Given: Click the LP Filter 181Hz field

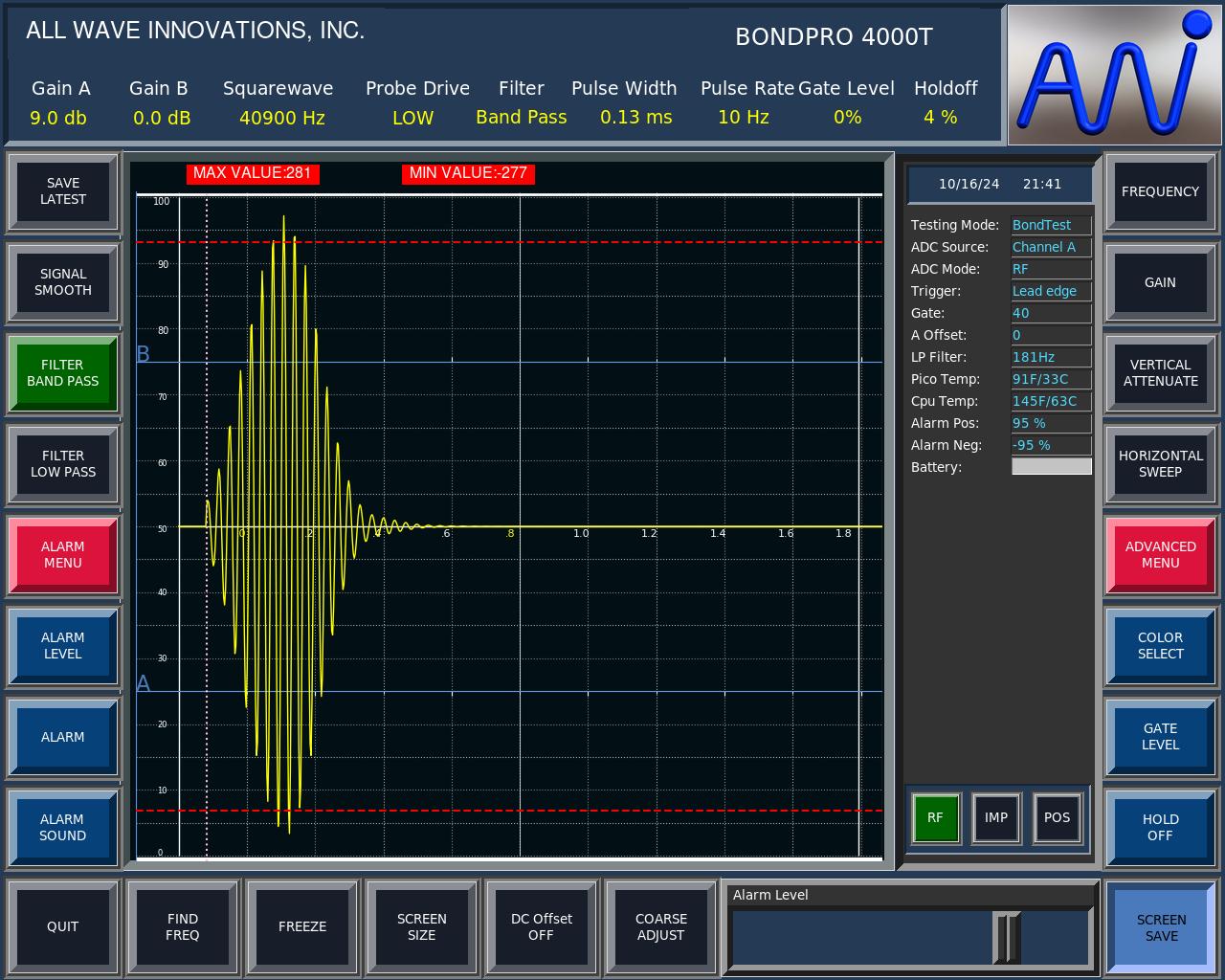Looking at the screenshot, I should (x=1051, y=358).
